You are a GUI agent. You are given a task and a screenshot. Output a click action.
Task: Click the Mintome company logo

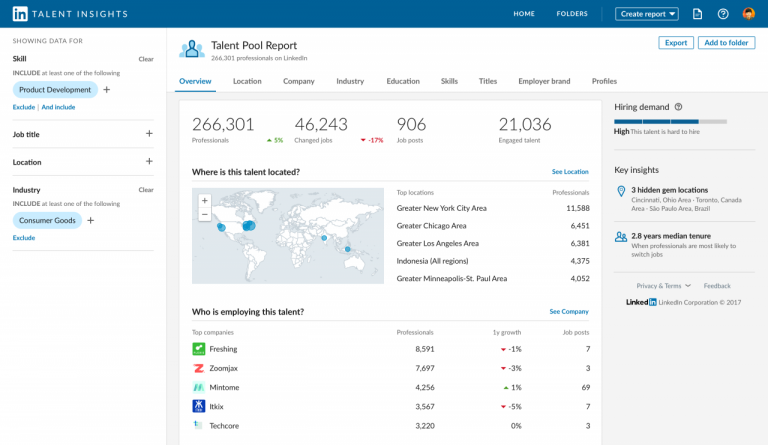pyautogui.click(x=198, y=387)
